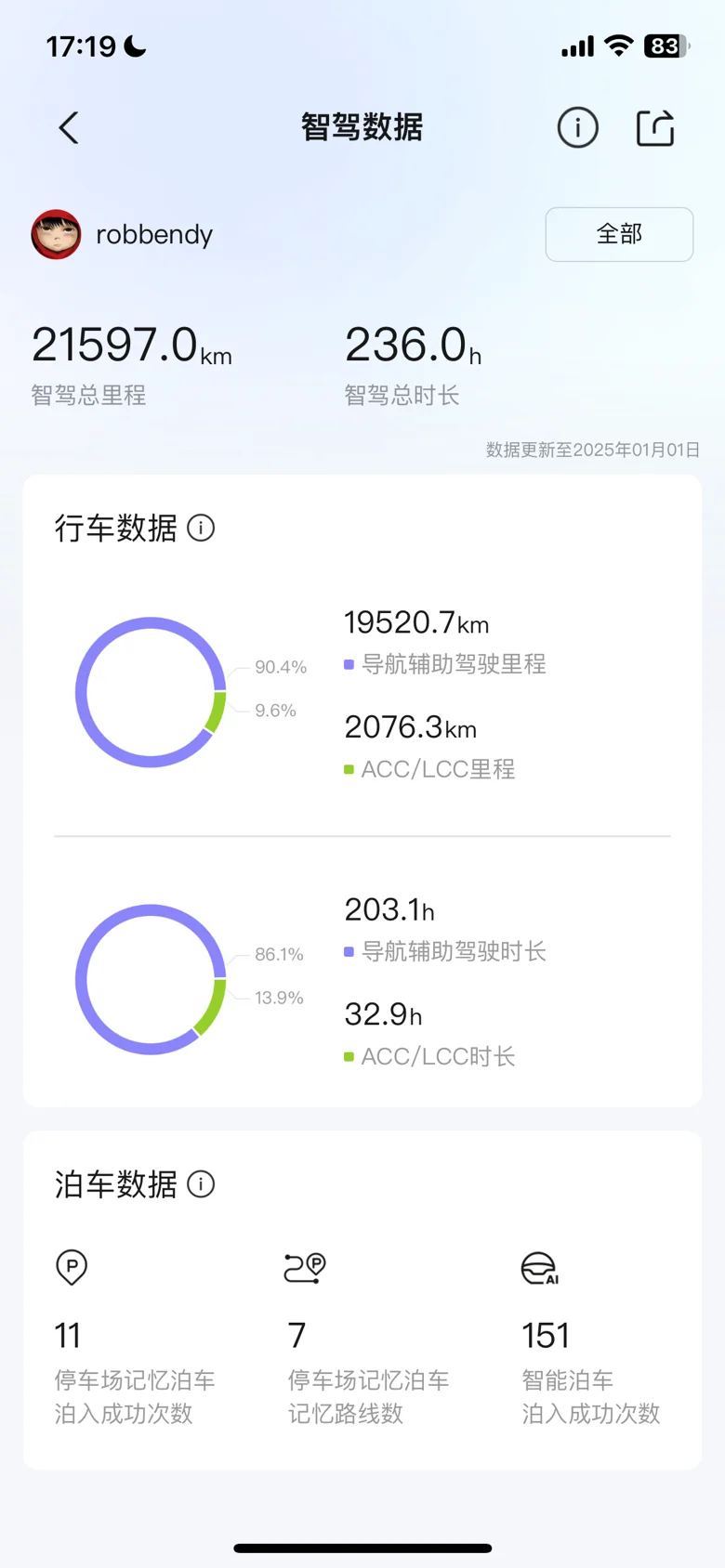Select 智能泊车 泊入成功次数 count 151

pos(546,1336)
